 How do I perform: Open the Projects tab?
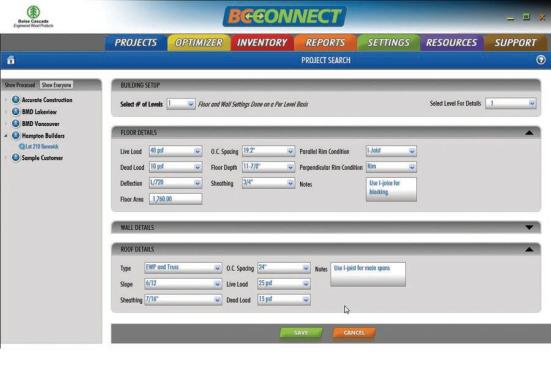(x=136, y=43)
